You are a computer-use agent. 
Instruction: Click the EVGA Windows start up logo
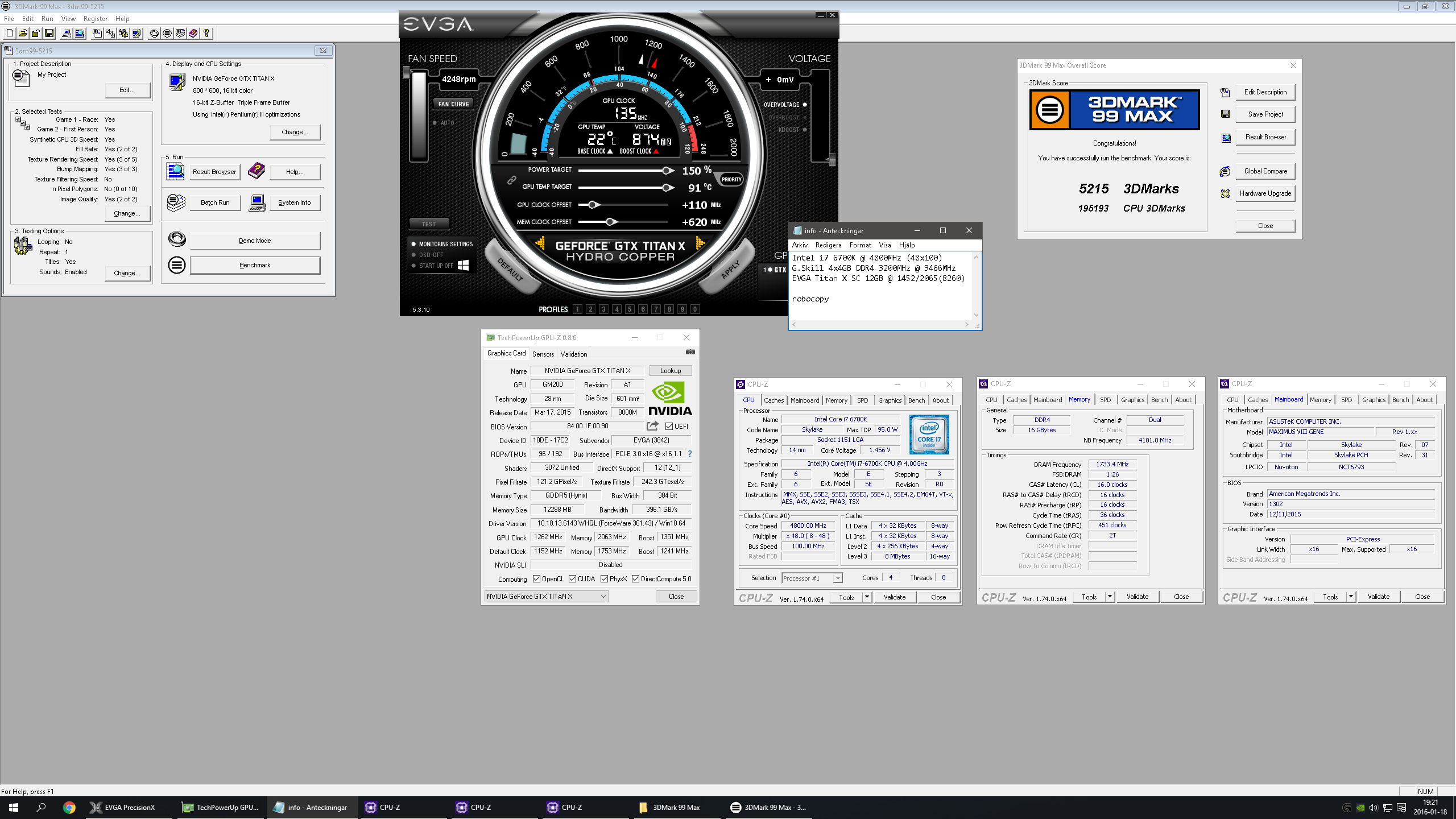[463, 265]
